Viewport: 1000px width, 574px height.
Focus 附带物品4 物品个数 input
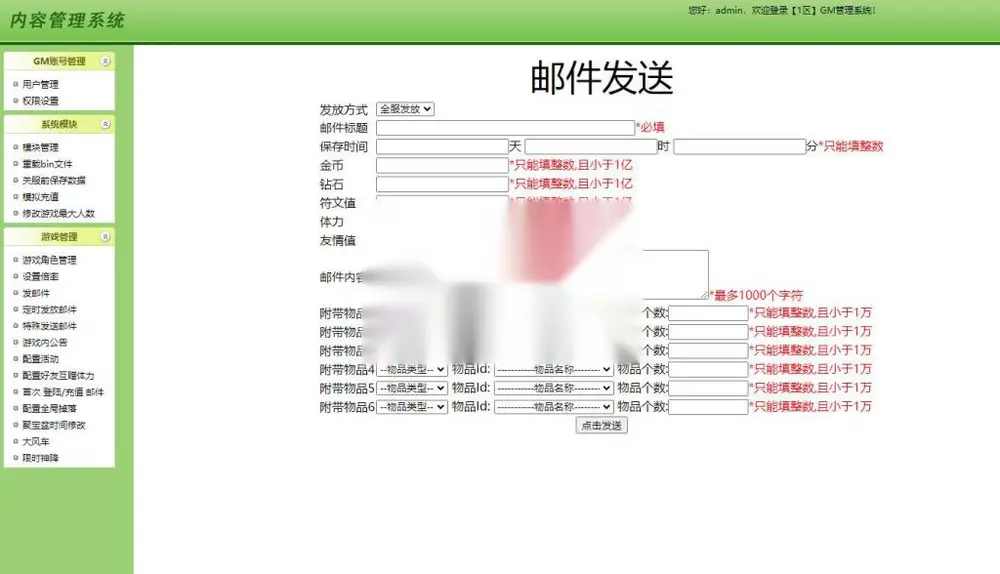[x=708, y=369]
